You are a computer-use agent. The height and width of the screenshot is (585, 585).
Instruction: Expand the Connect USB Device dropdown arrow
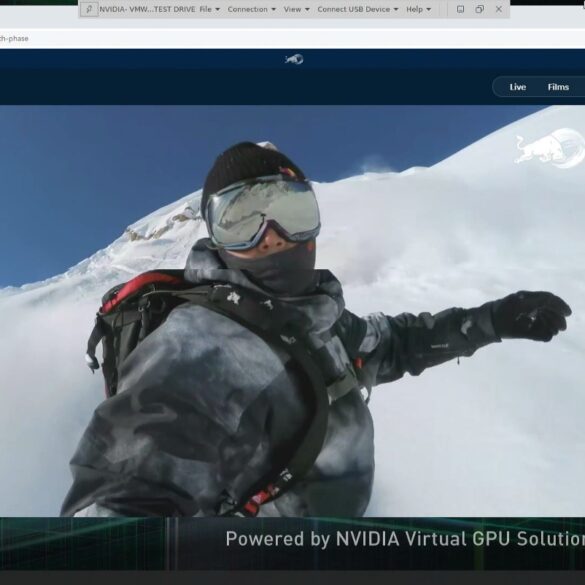click(x=396, y=9)
